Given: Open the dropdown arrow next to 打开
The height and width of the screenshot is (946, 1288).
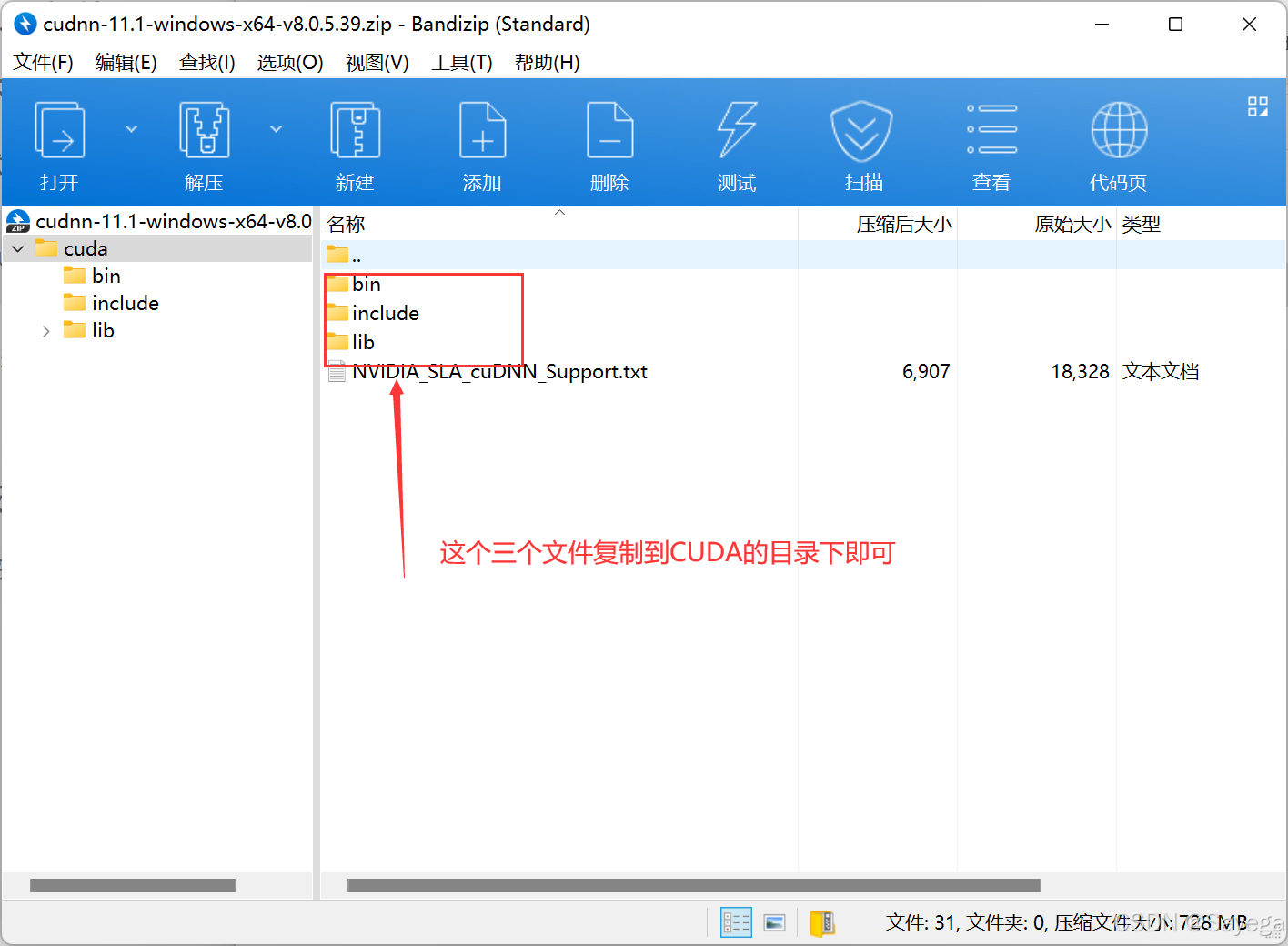Looking at the screenshot, I should (x=131, y=129).
